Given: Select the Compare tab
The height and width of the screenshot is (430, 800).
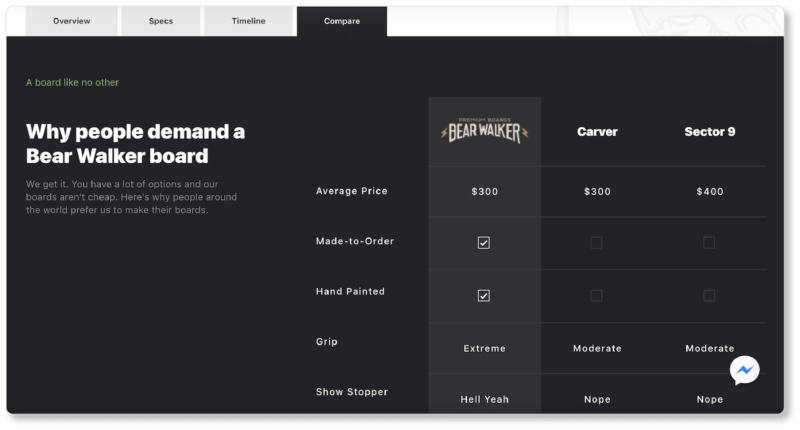Looking at the screenshot, I should point(342,21).
